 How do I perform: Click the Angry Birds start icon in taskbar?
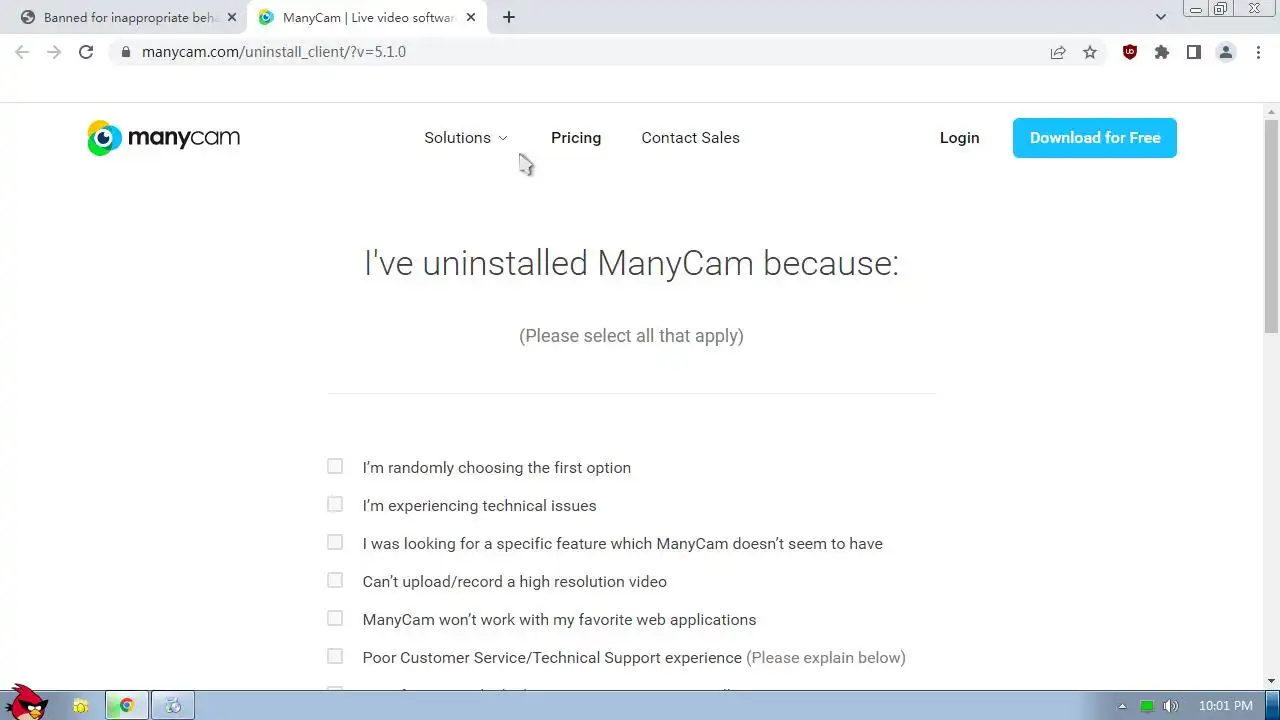coord(25,702)
